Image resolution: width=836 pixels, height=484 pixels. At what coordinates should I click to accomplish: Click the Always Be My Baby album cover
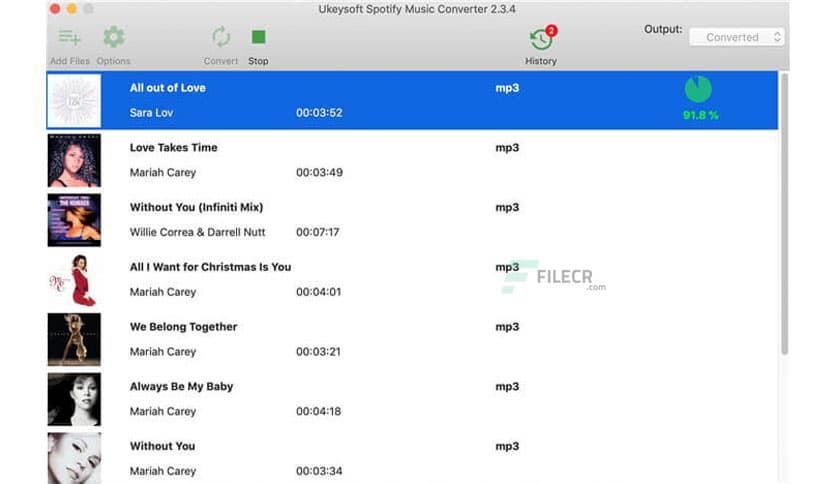point(74,399)
